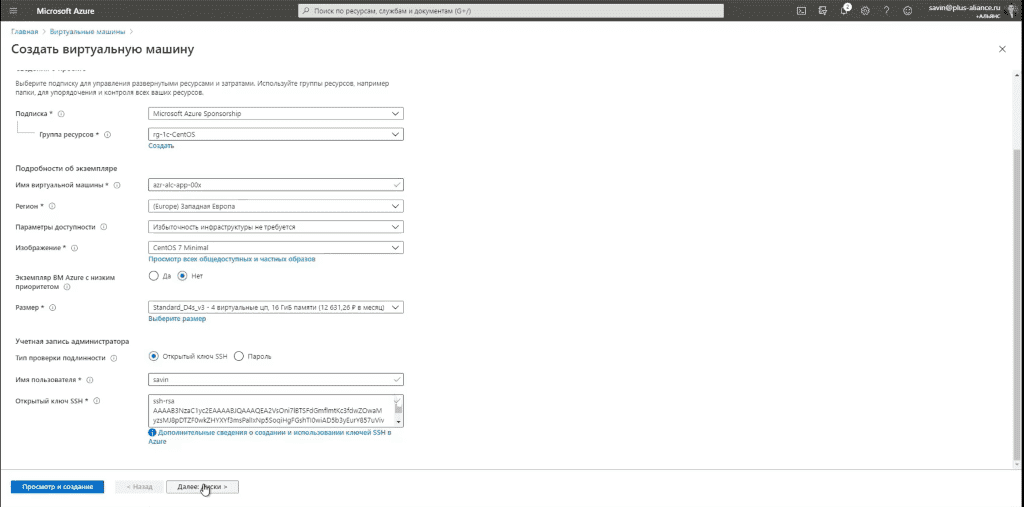
Task: Show info tooltip next to Подписка
Action: click(x=61, y=114)
